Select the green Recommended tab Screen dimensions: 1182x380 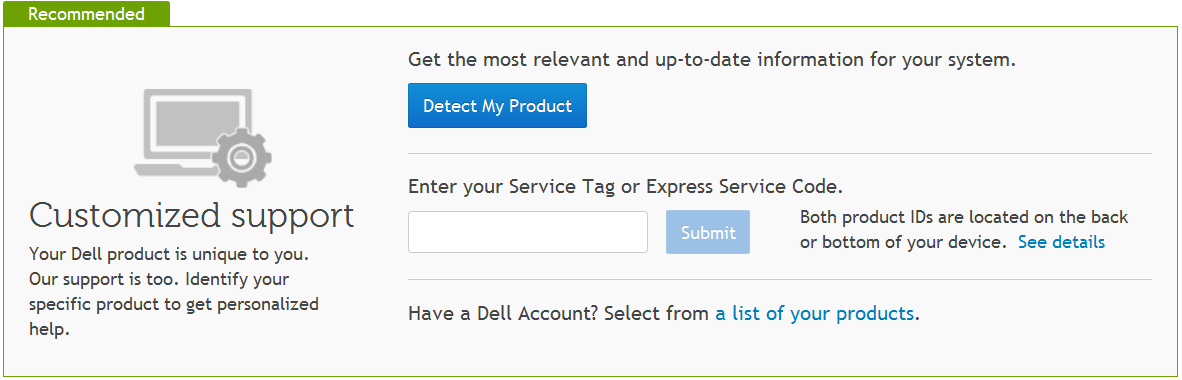point(86,14)
